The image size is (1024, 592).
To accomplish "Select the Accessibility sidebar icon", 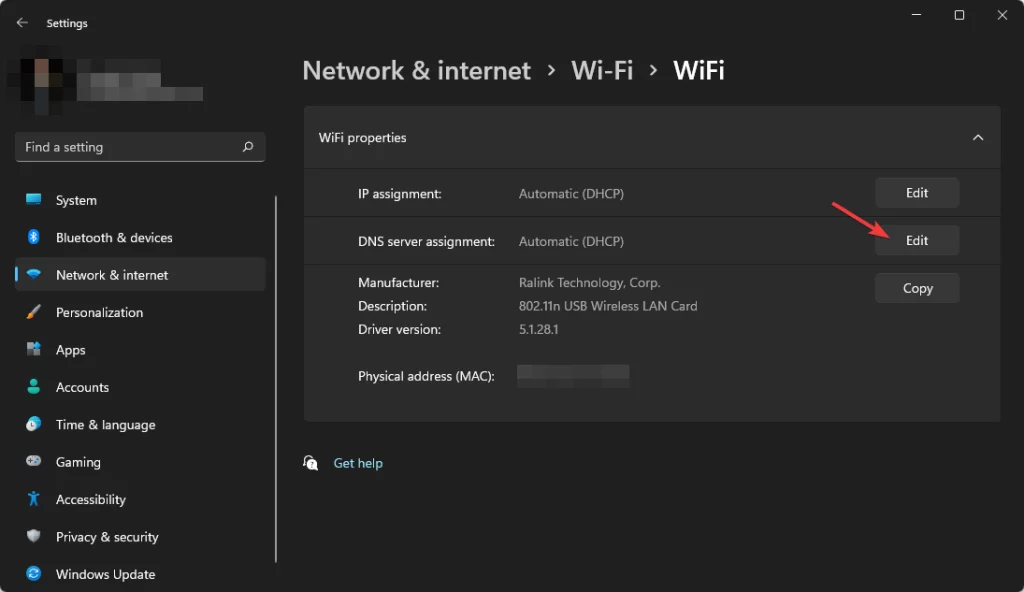I will [x=33, y=499].
